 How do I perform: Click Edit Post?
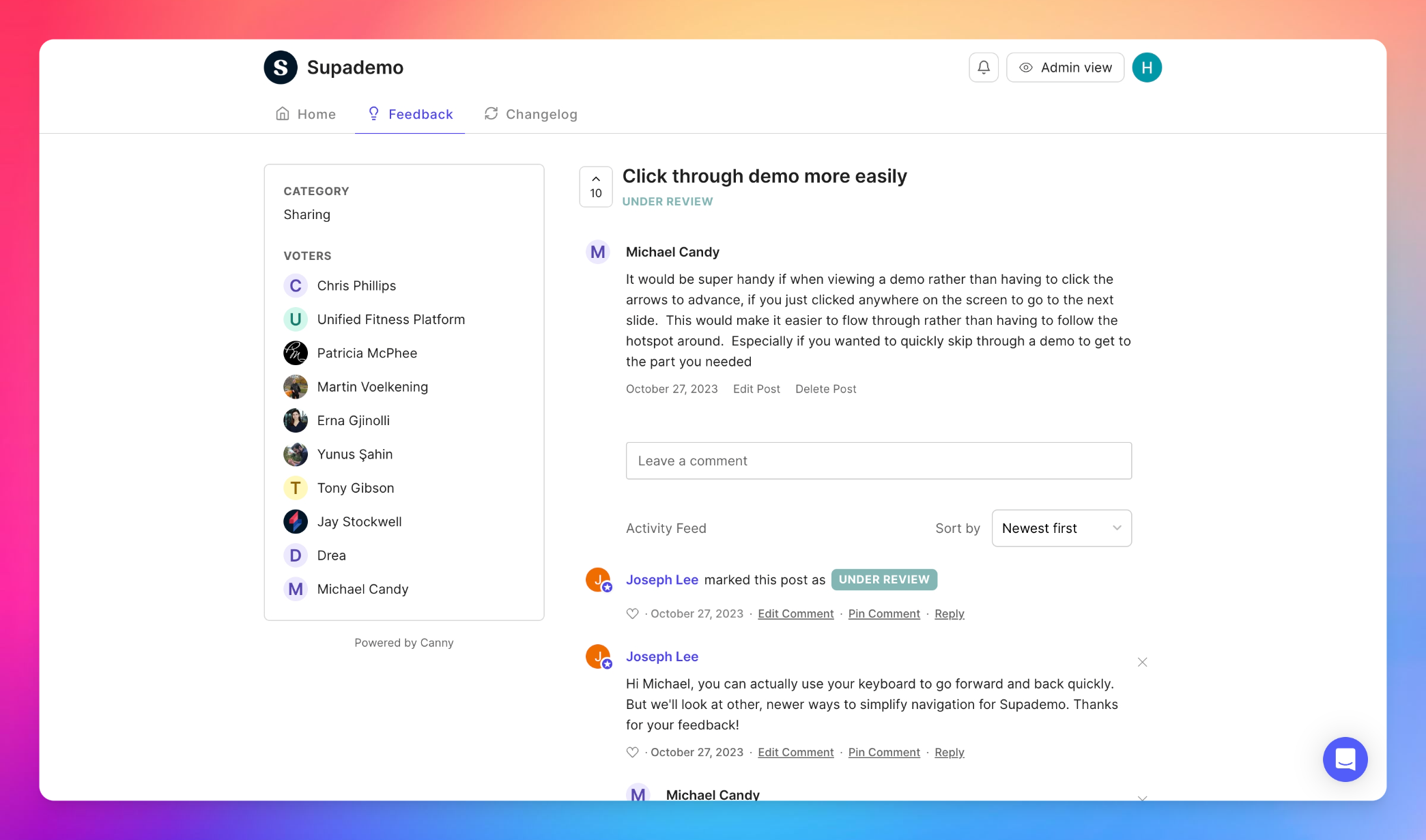click(x=756, y=389)
